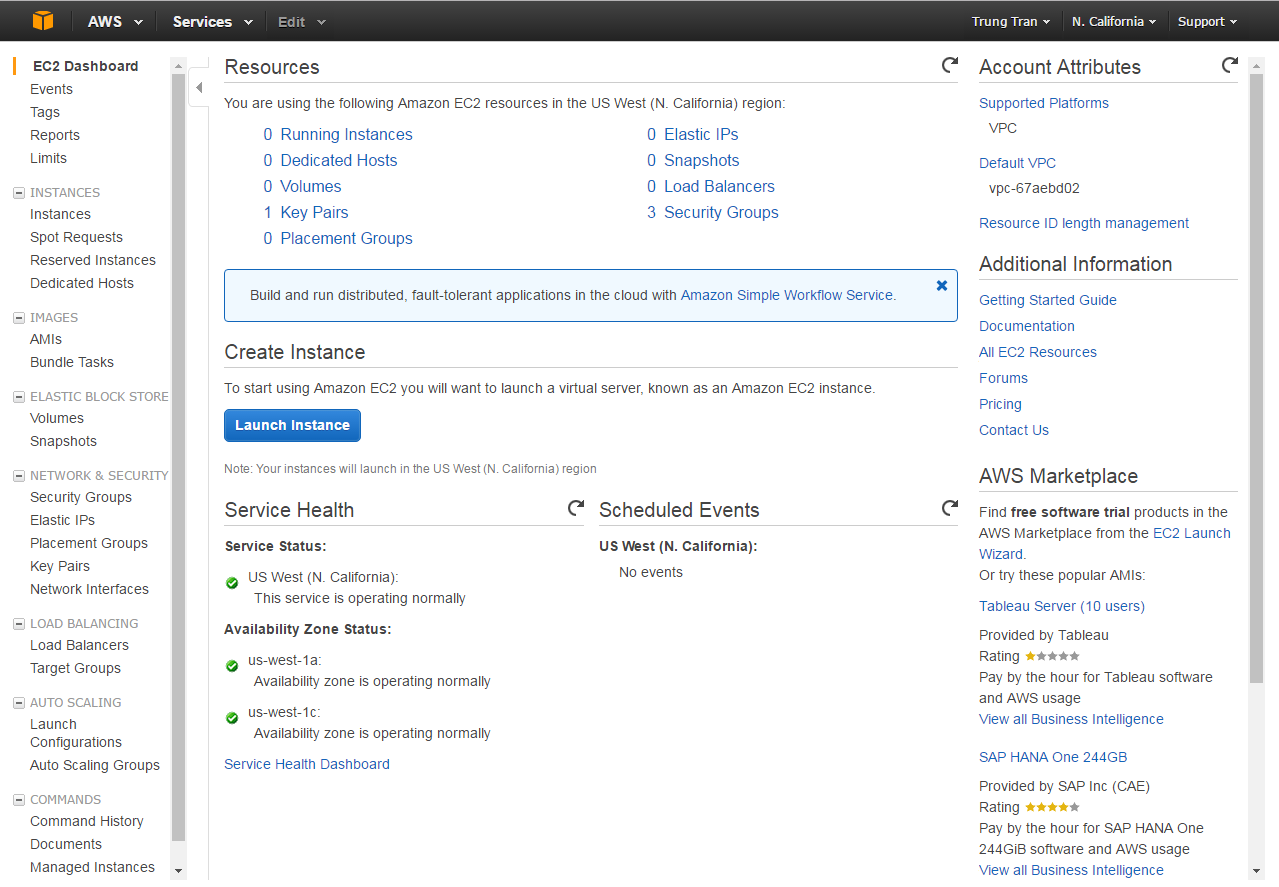Collapse the ELASTIC BLOCK STORE section
The image size is (1279, 887).
(x=19, y=397)
